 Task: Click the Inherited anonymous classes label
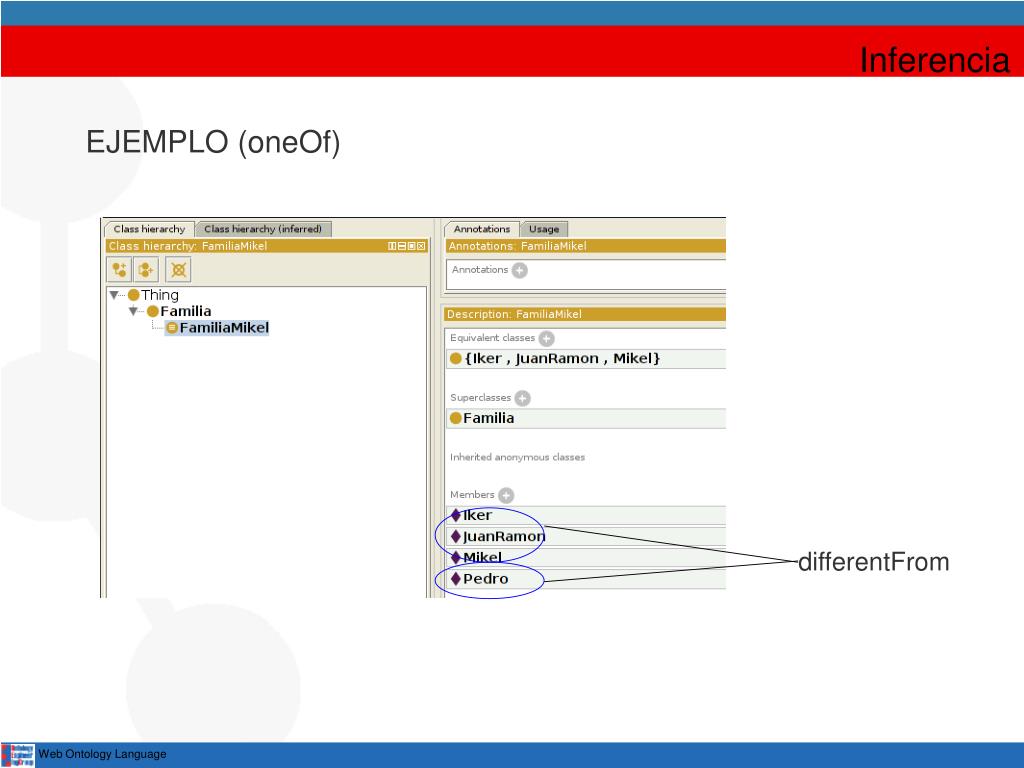[x=517, y=457]
